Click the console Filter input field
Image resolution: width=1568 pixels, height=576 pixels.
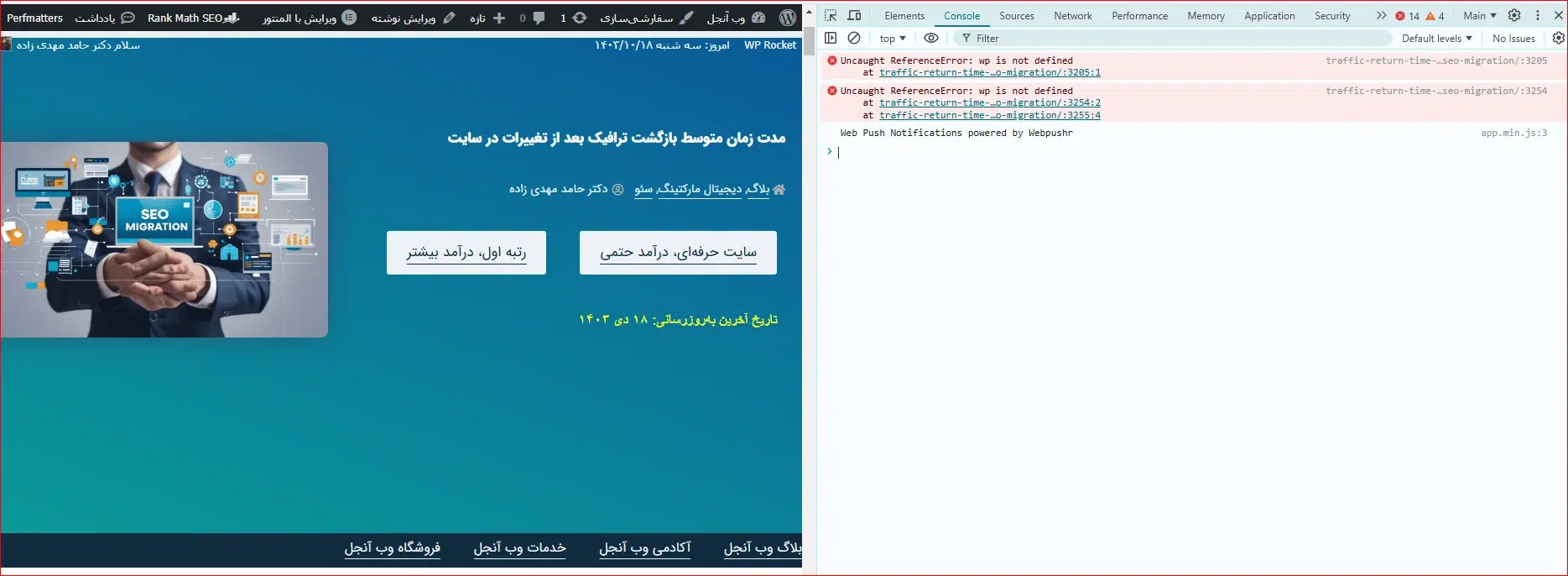(x=1175, y=39)
